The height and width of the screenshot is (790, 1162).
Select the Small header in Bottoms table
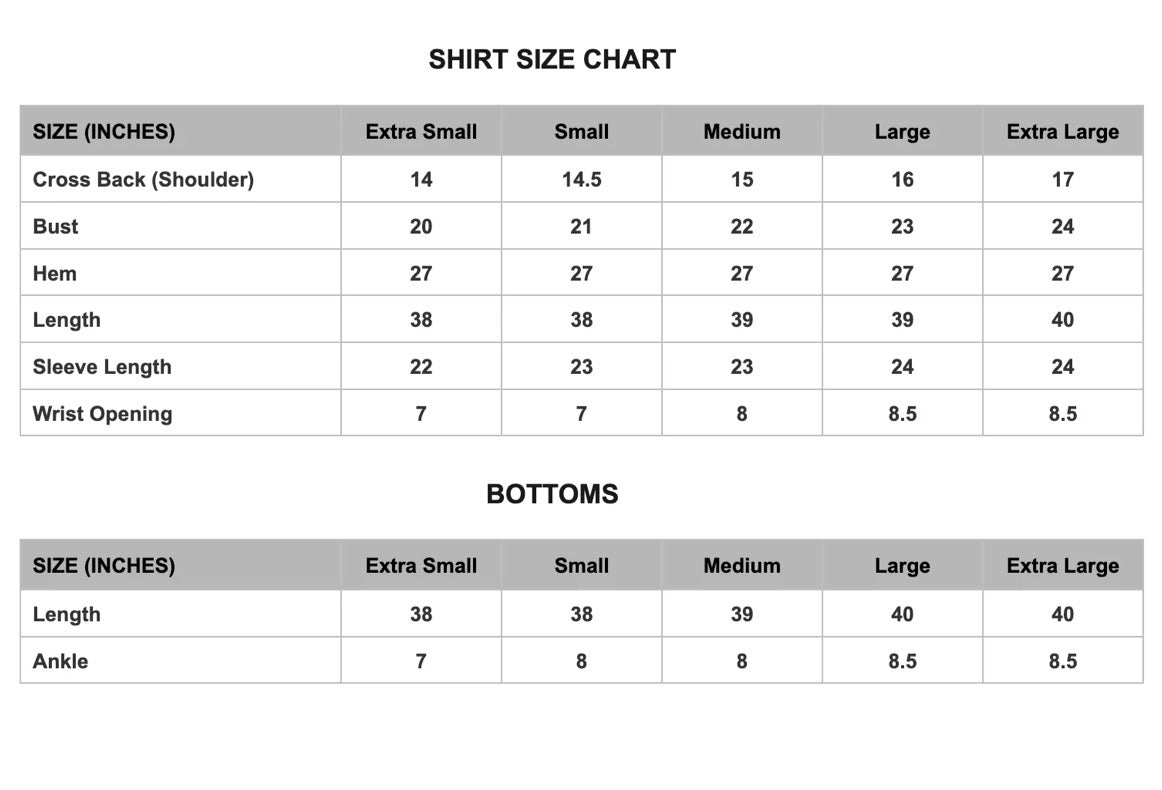pyautogui.click(x=582, y=565)
